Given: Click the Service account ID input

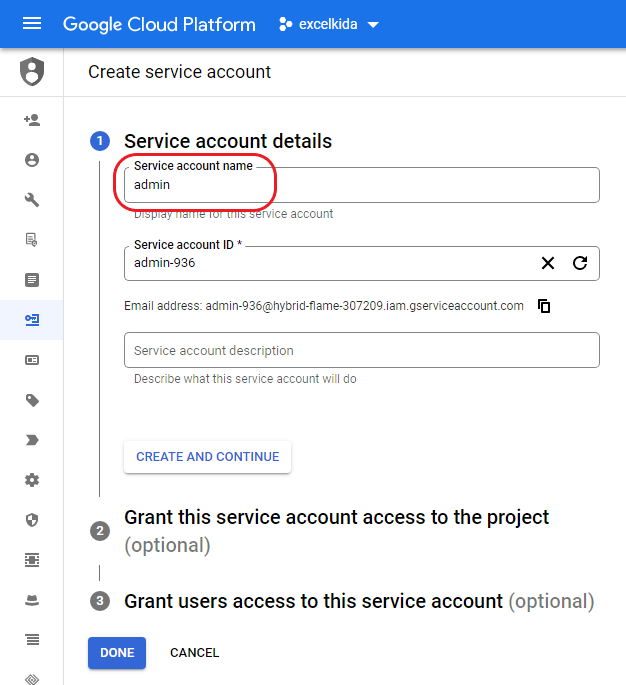Looking at the screenshot, I should click(x=332, y=263).
